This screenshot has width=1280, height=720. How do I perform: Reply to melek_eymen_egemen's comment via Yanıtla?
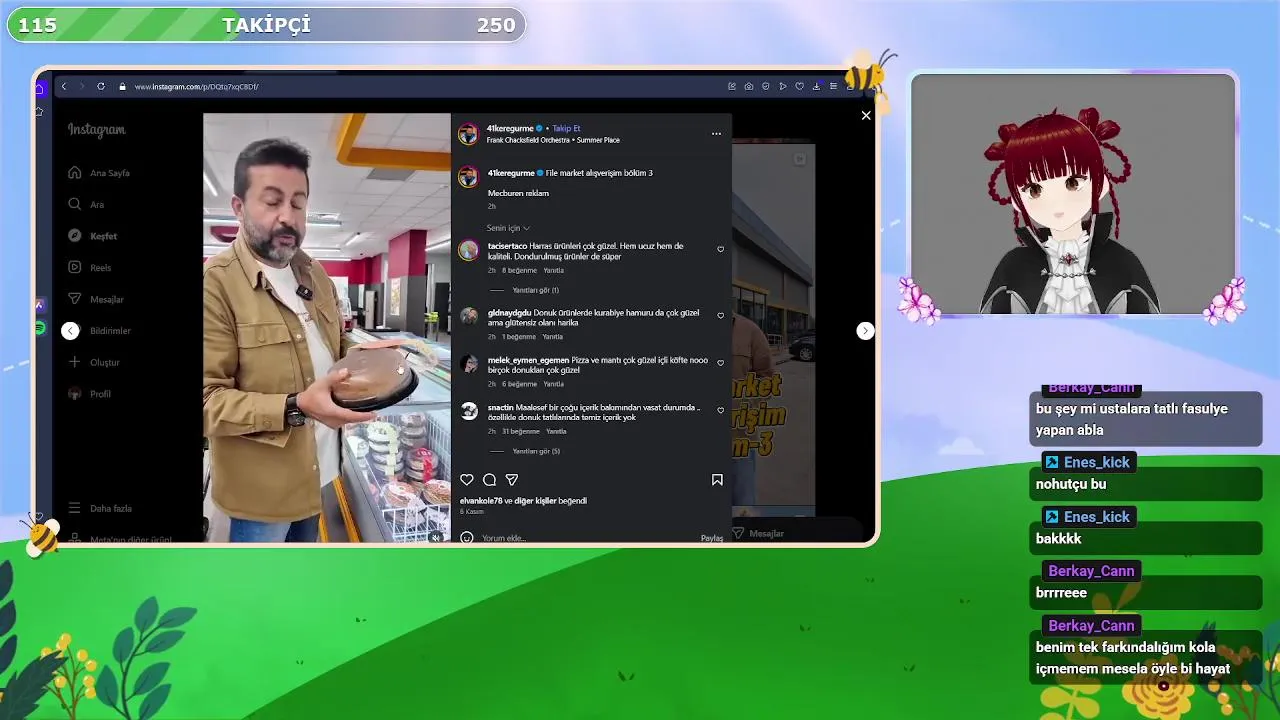point(553,384)
